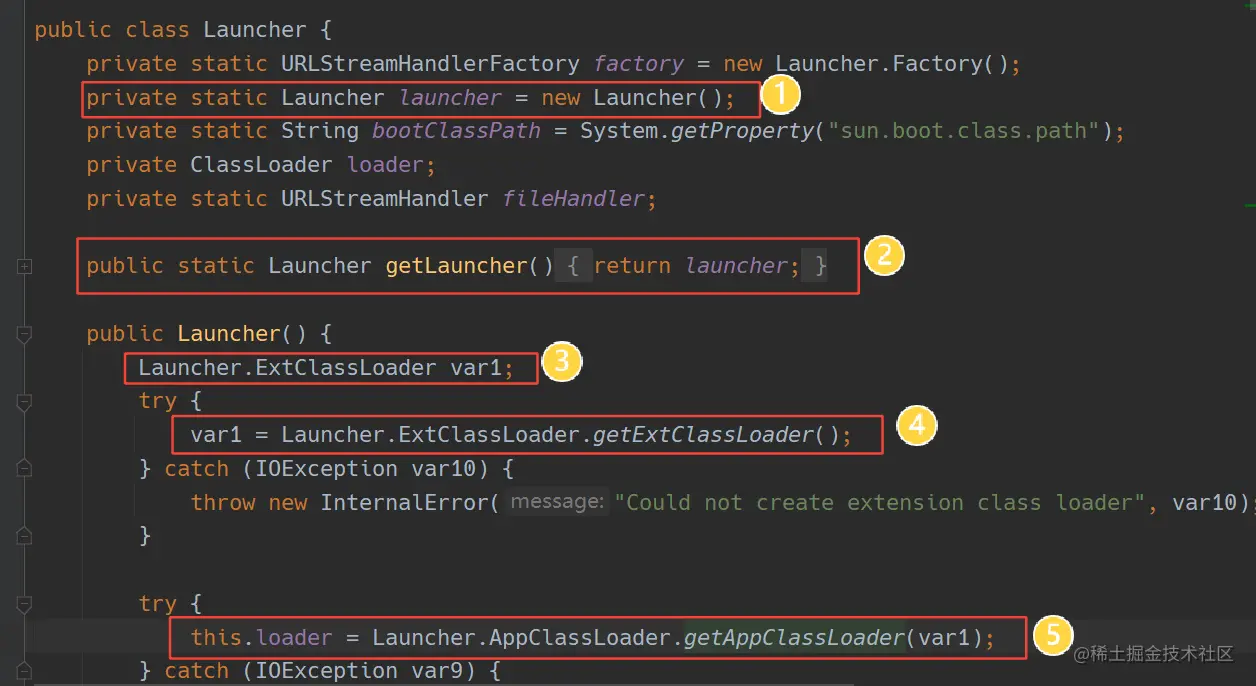
Task: Click the fileHandler field name
Action: coord(574,199)
